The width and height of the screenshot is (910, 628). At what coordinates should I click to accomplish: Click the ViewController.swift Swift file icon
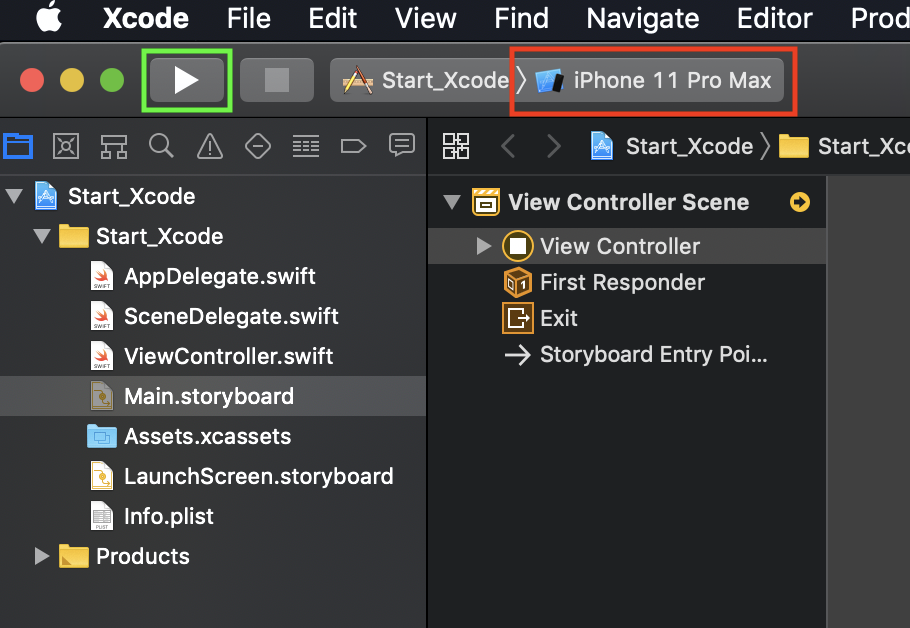(102, 356)
